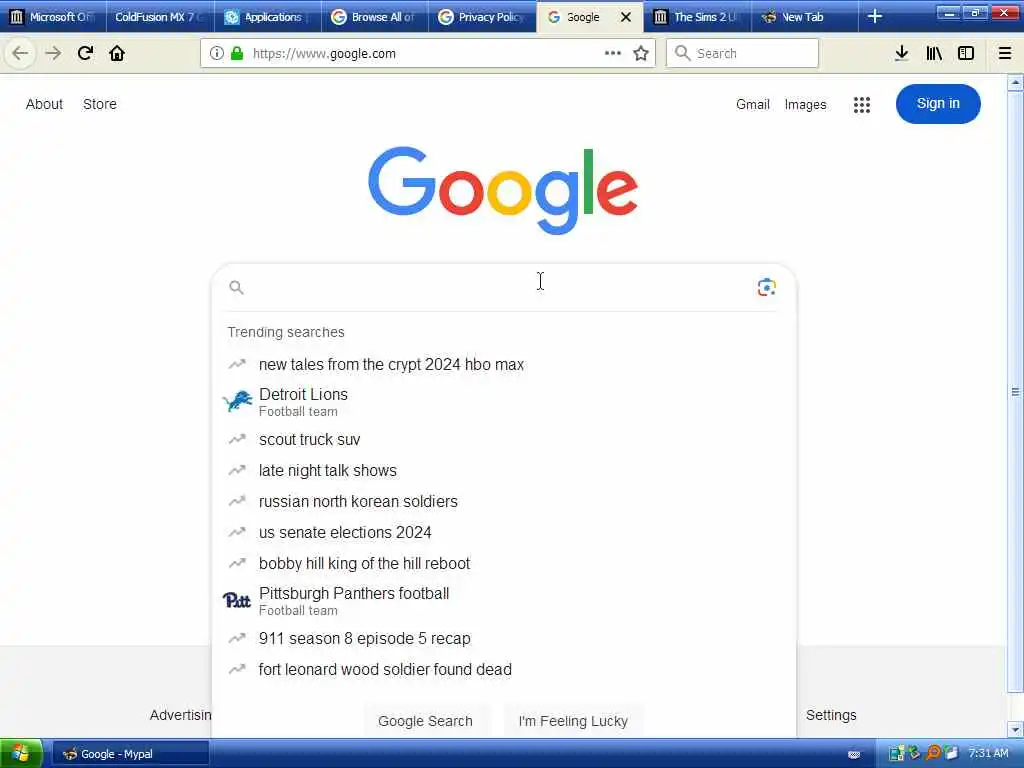Image resolution: width=1024 pixels, height=768 pixels.
Task: Select 'fort leonard wood soldier found dead'
Action: [x=504, y=669]
